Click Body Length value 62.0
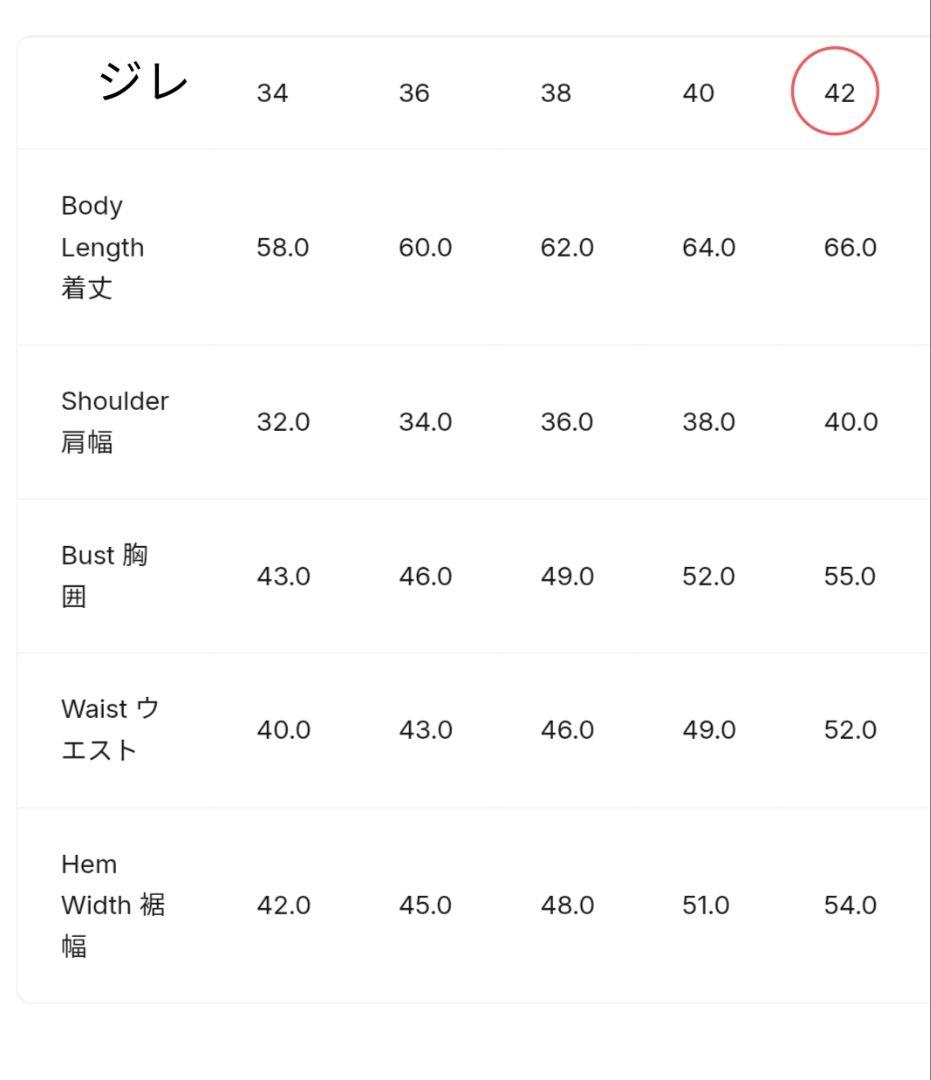The height and width of the screenshot is (1080, 931). pos(567,247)
